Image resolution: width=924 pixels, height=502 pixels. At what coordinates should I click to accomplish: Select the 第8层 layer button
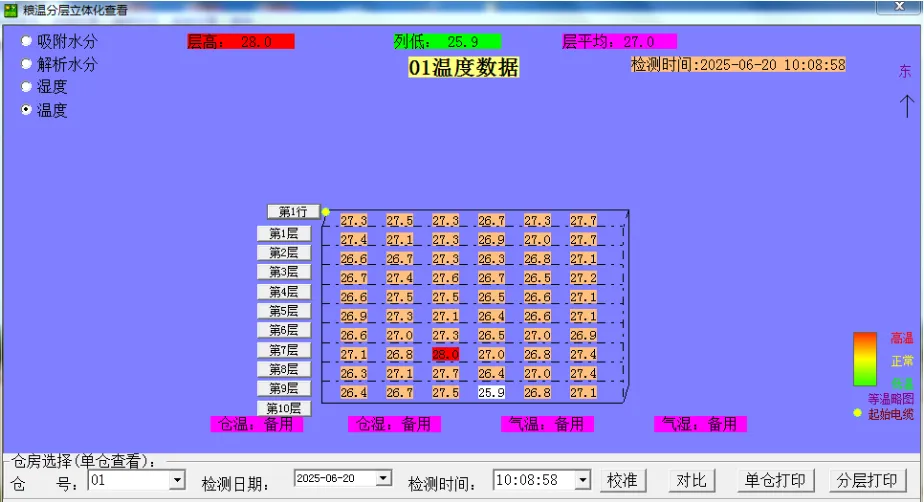point(284,369)
